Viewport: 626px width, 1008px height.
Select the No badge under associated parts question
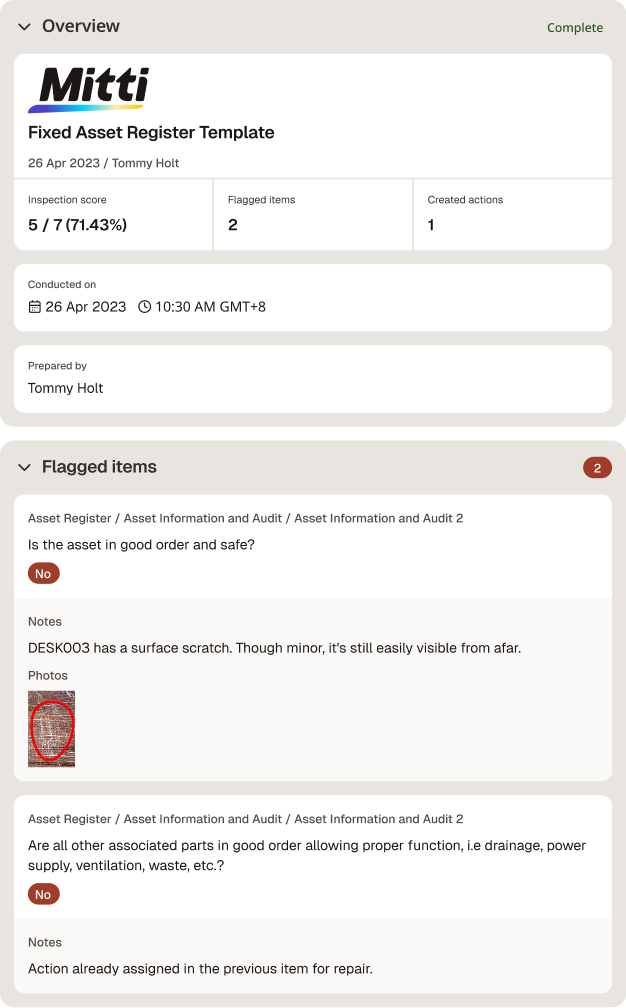point(44,894)
